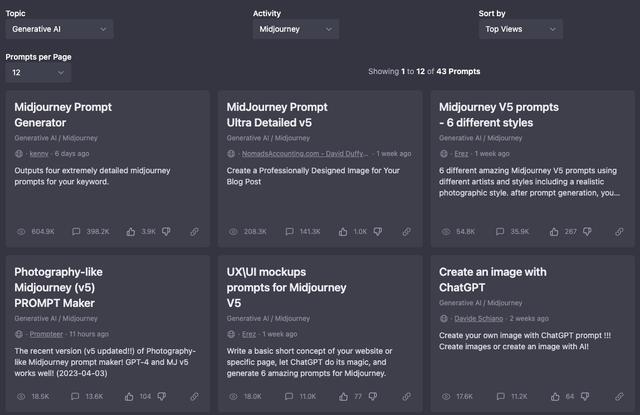Thumbs down Create an image with ChatGPT
The height and width of the screenshot is (415, 640).
[x=585, y=396]
